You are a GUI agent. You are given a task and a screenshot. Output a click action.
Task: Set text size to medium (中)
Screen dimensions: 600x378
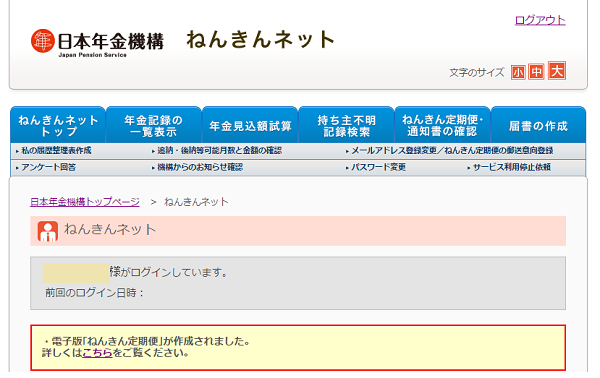536,72
